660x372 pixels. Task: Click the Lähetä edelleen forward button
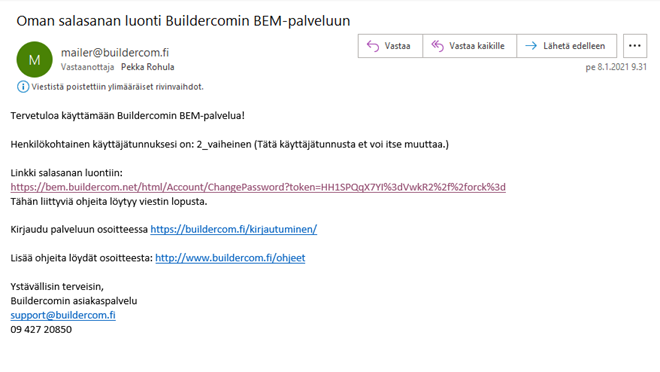tap(567, 46)
